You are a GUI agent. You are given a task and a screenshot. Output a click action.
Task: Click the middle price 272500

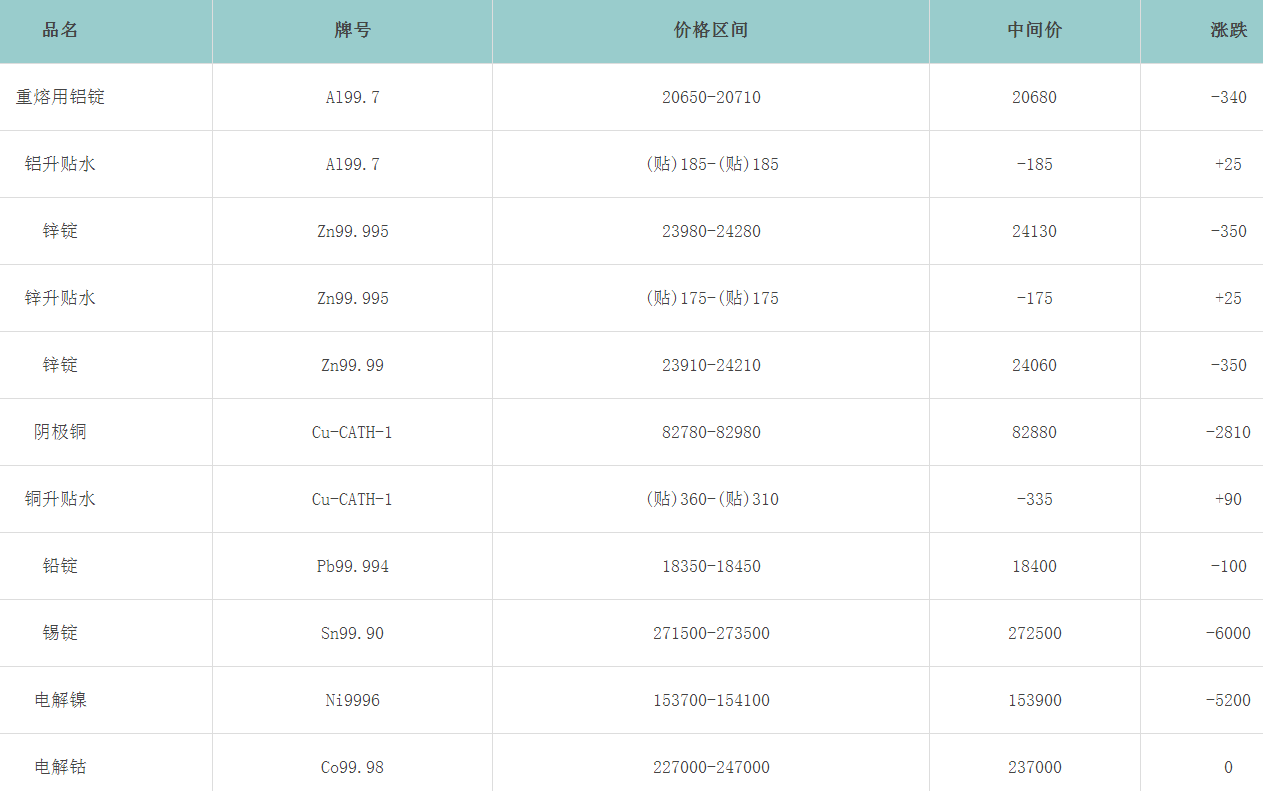1034,633
